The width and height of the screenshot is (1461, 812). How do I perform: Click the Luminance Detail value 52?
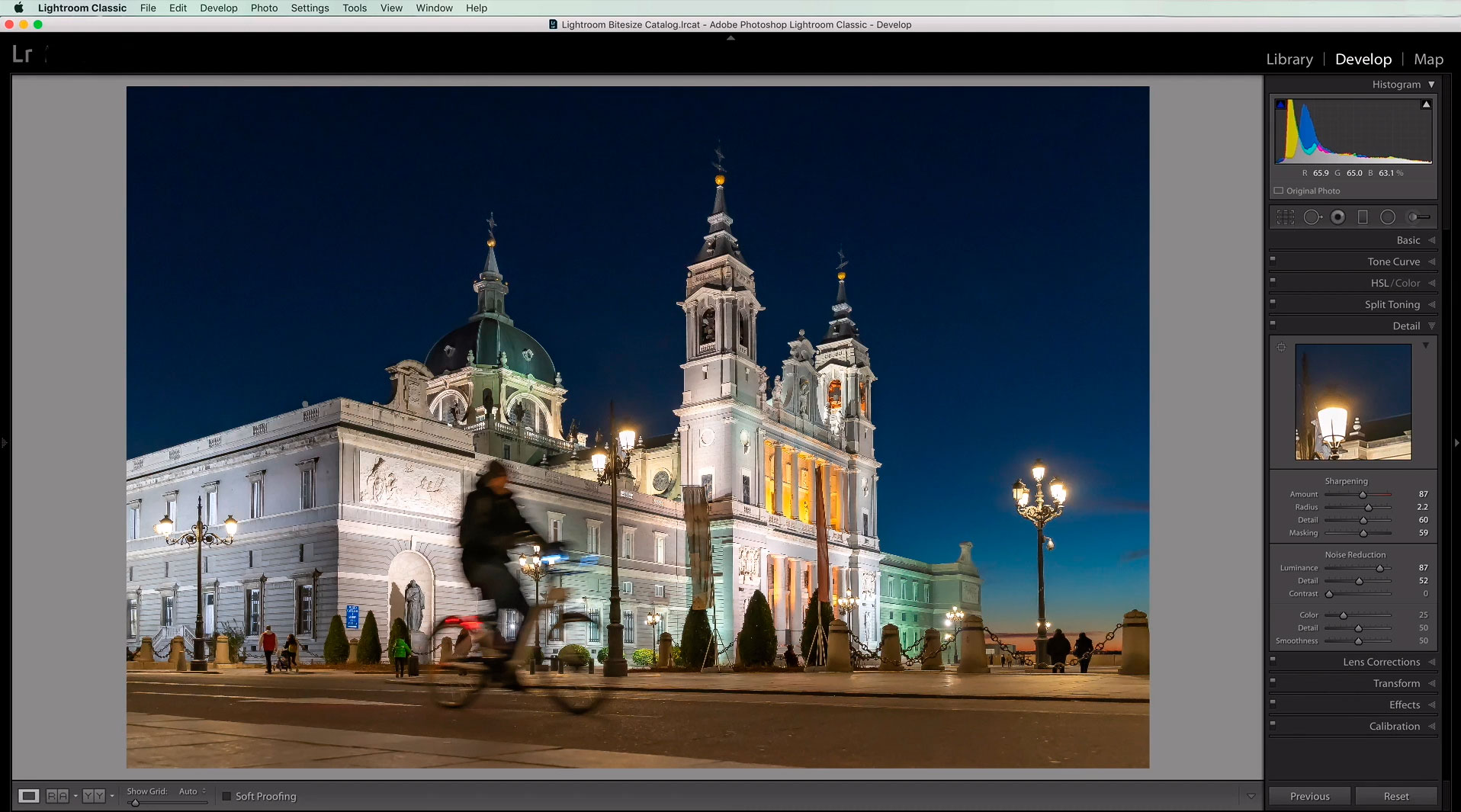click(x=1423, y=581)
